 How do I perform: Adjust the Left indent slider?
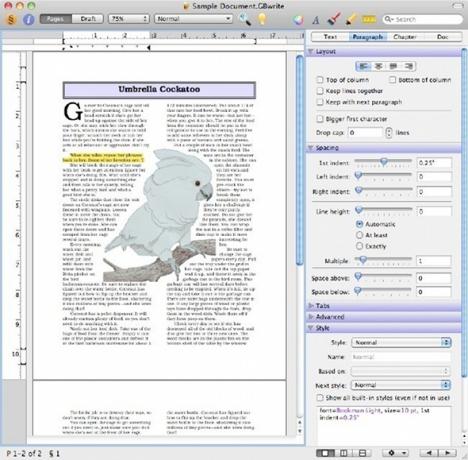[x=383, y=176]
